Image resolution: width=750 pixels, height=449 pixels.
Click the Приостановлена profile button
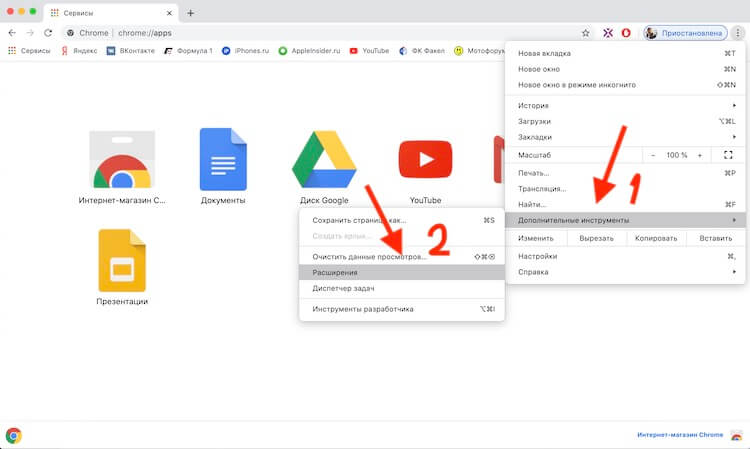click(x=685, y=33)
